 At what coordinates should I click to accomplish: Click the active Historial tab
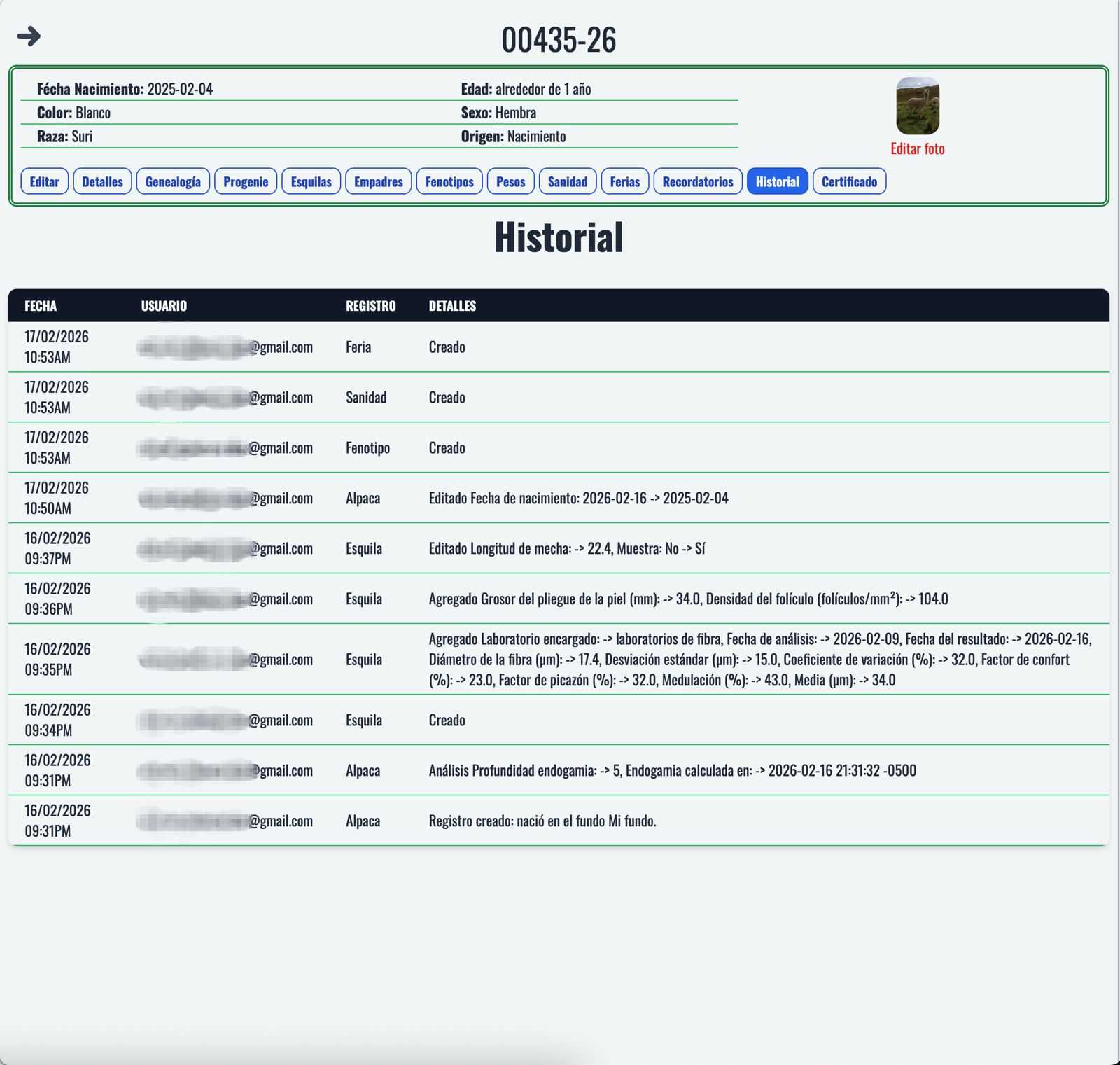click(777, 181)
